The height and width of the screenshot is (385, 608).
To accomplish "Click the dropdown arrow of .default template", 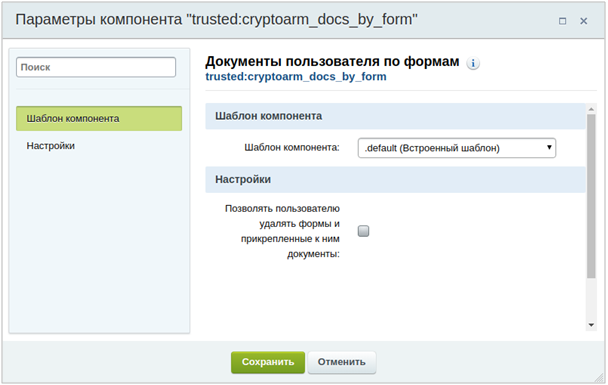I will pos(549,147).
